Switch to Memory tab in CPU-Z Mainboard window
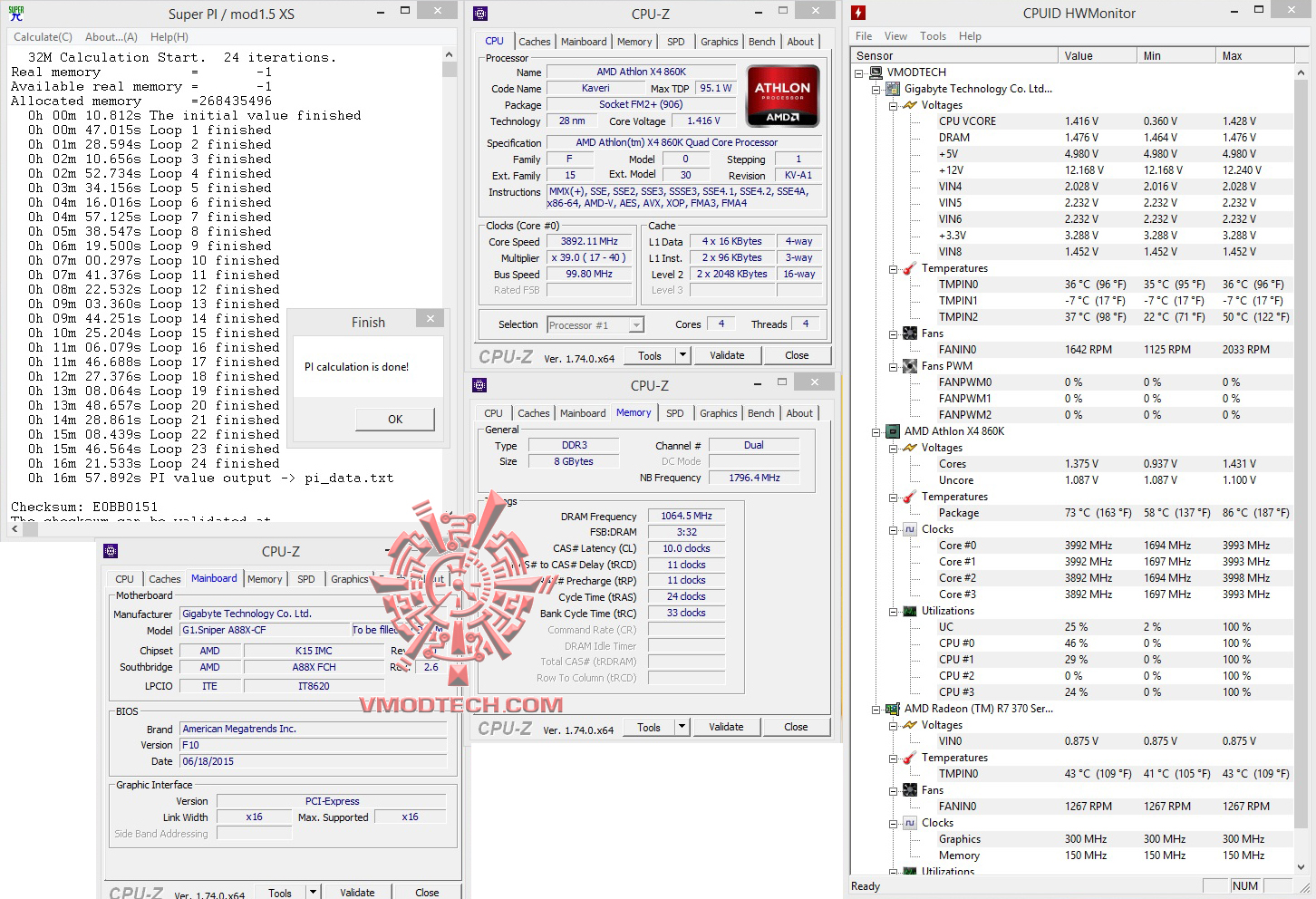1316x899 pixels. [265, 579]
